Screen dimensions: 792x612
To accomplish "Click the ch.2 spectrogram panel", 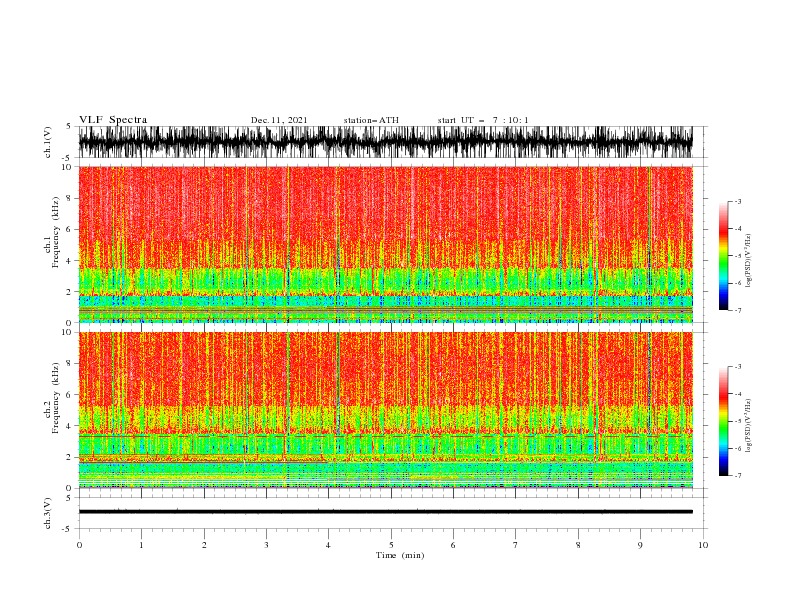I will click(x=386, y=410).
